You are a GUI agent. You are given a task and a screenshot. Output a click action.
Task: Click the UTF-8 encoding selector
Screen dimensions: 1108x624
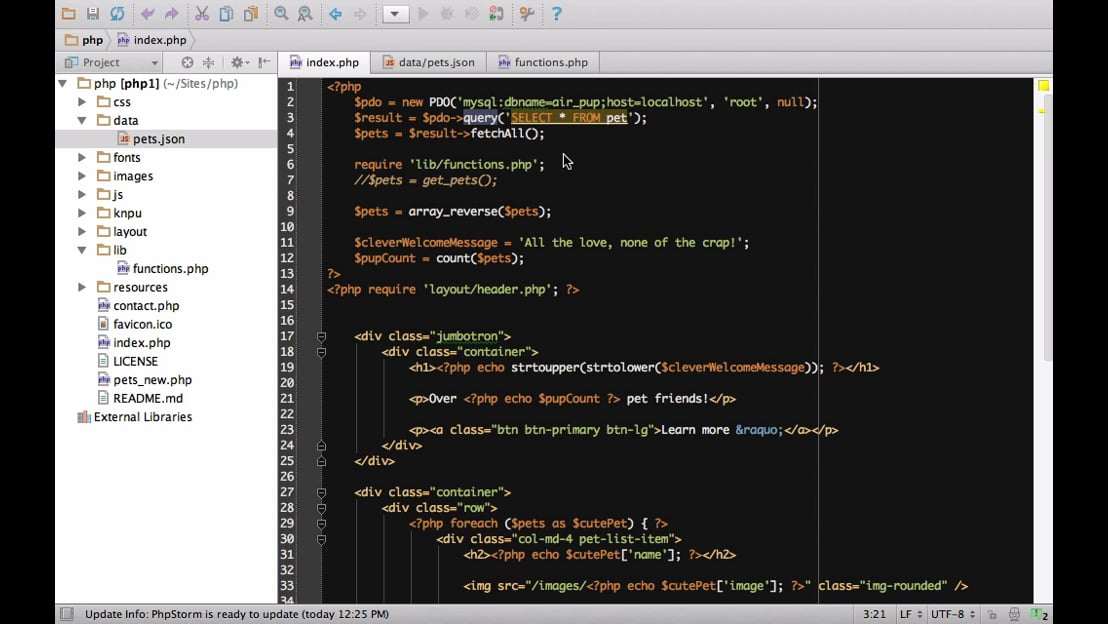pyautogui.click(x=953, y=614)
